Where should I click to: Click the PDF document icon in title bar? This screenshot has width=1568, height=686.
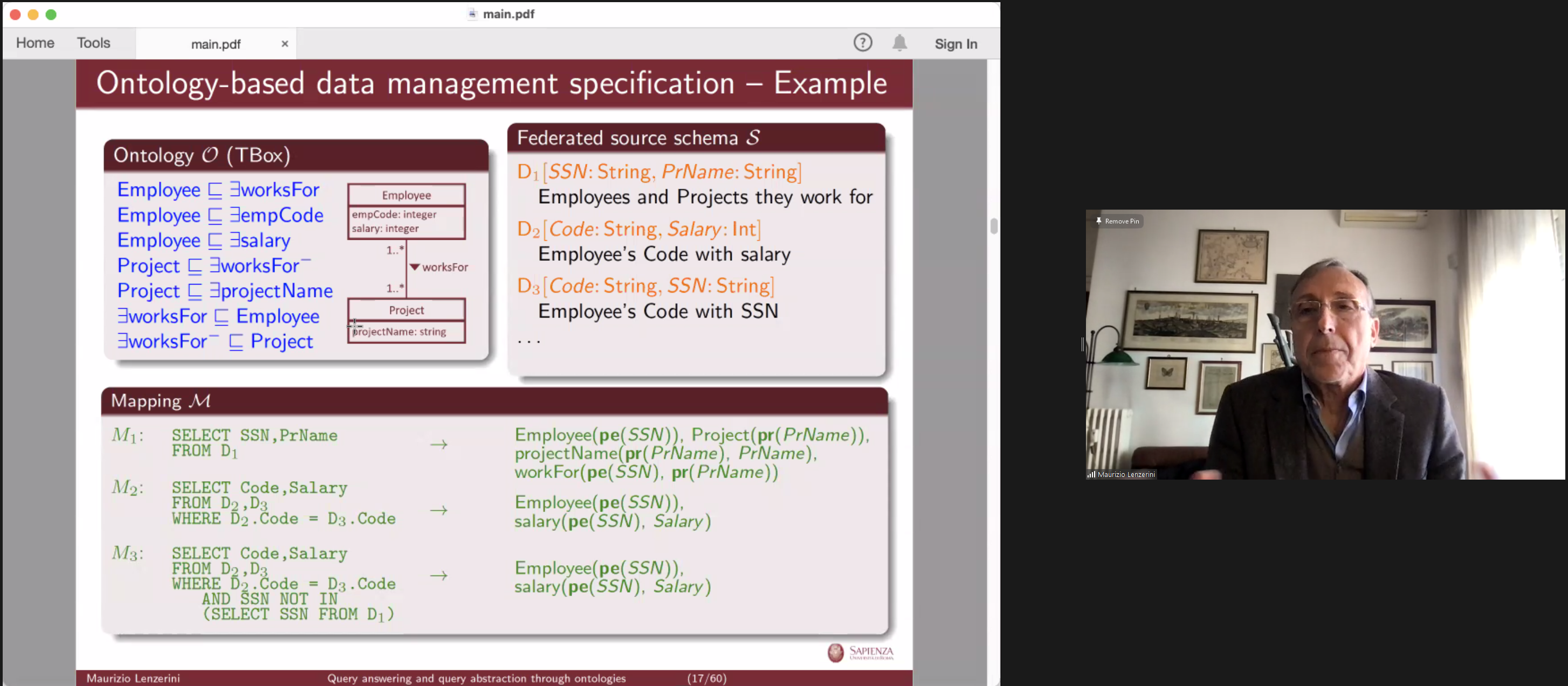472,14
